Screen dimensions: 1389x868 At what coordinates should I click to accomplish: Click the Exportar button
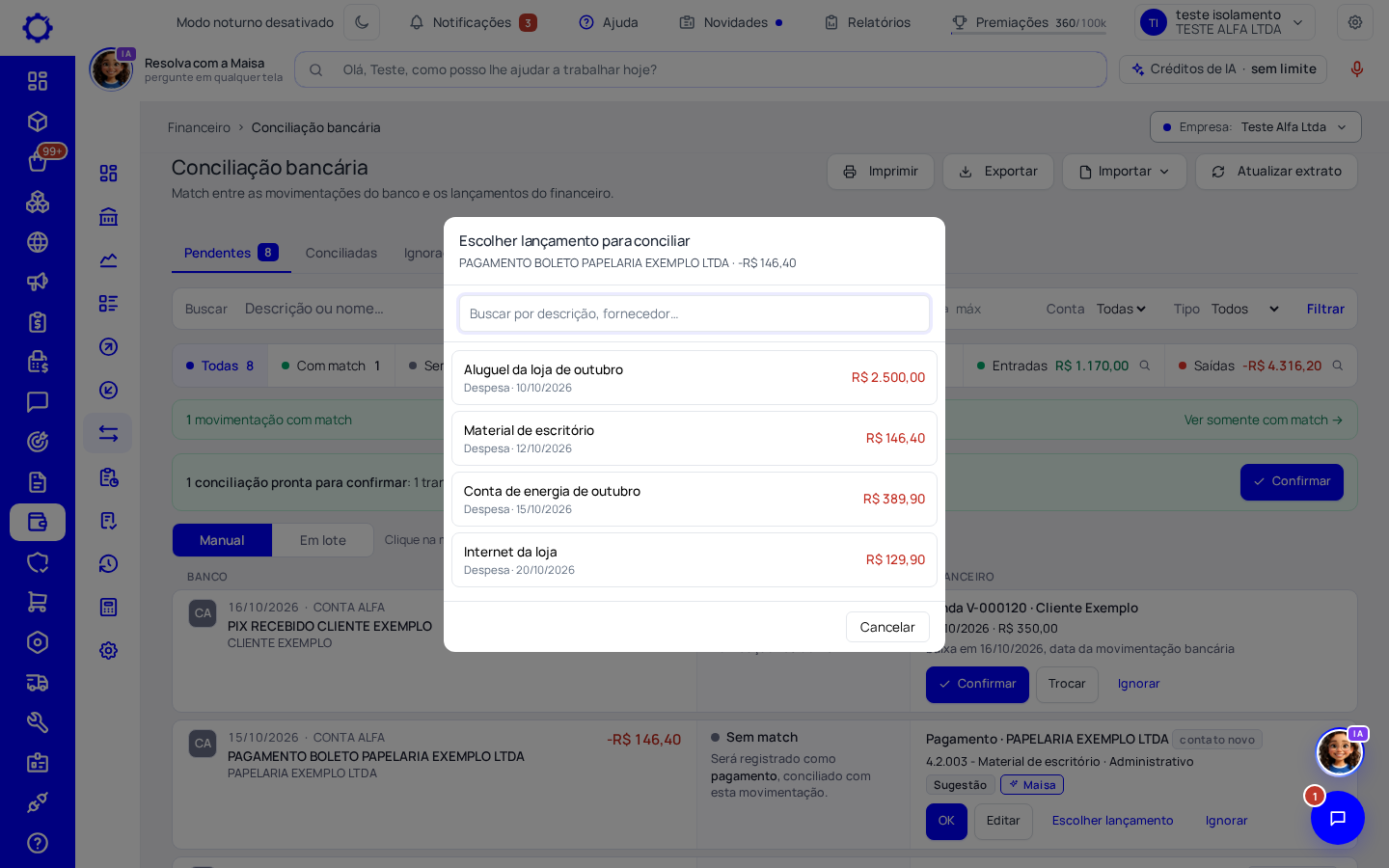pyautogui.click(x=998, y=172)
